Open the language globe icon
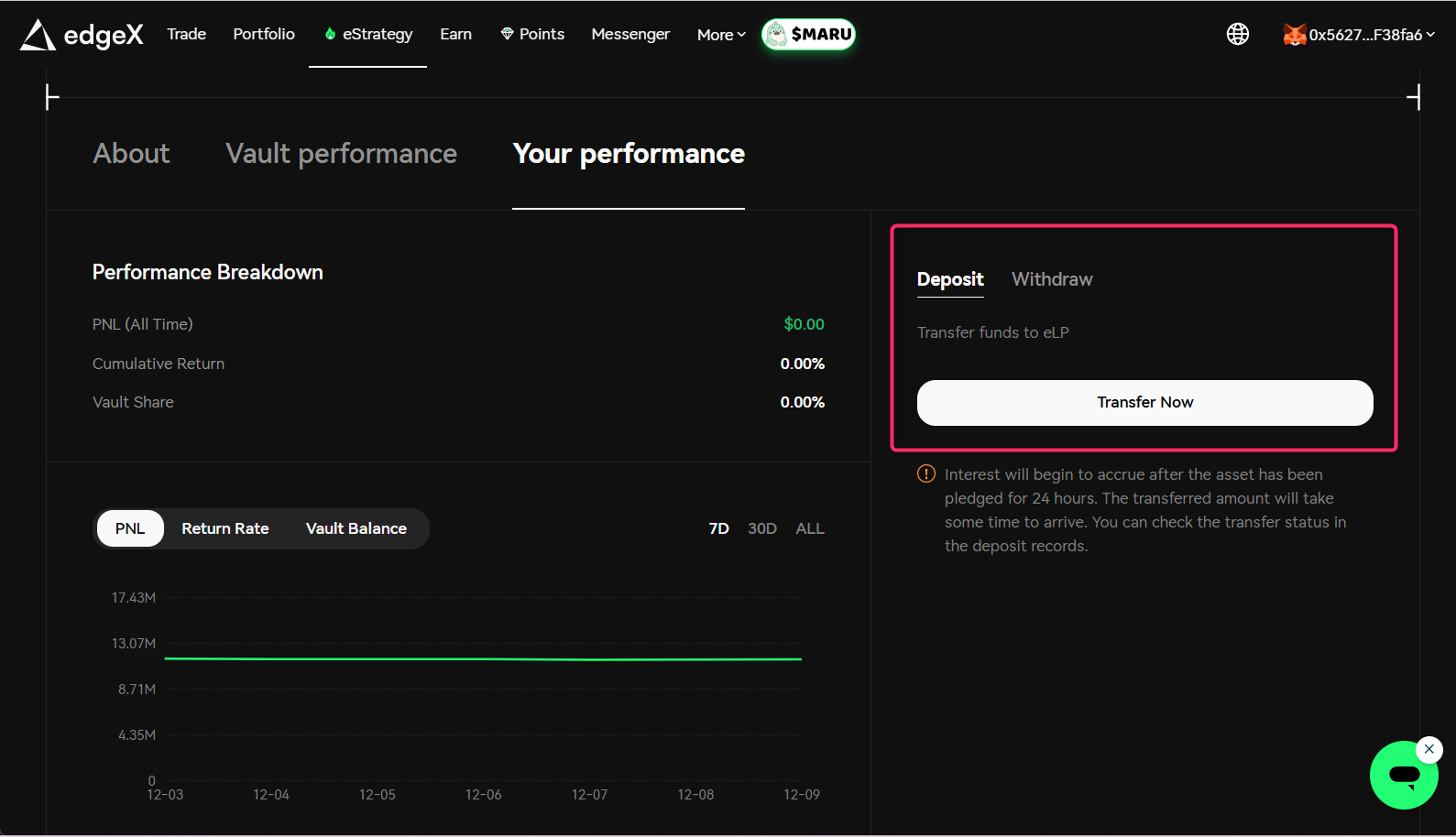This screenshot has width=1456, height=837. 1237,34
